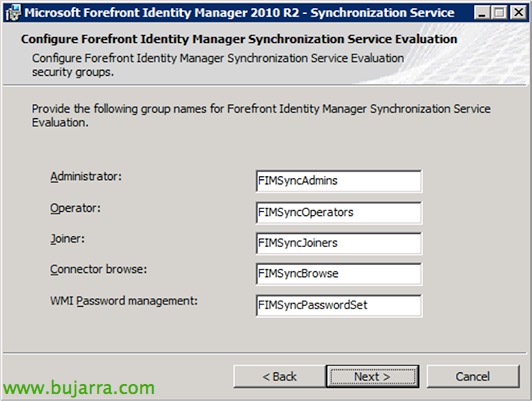Click the Operator label

coord(75,208)
